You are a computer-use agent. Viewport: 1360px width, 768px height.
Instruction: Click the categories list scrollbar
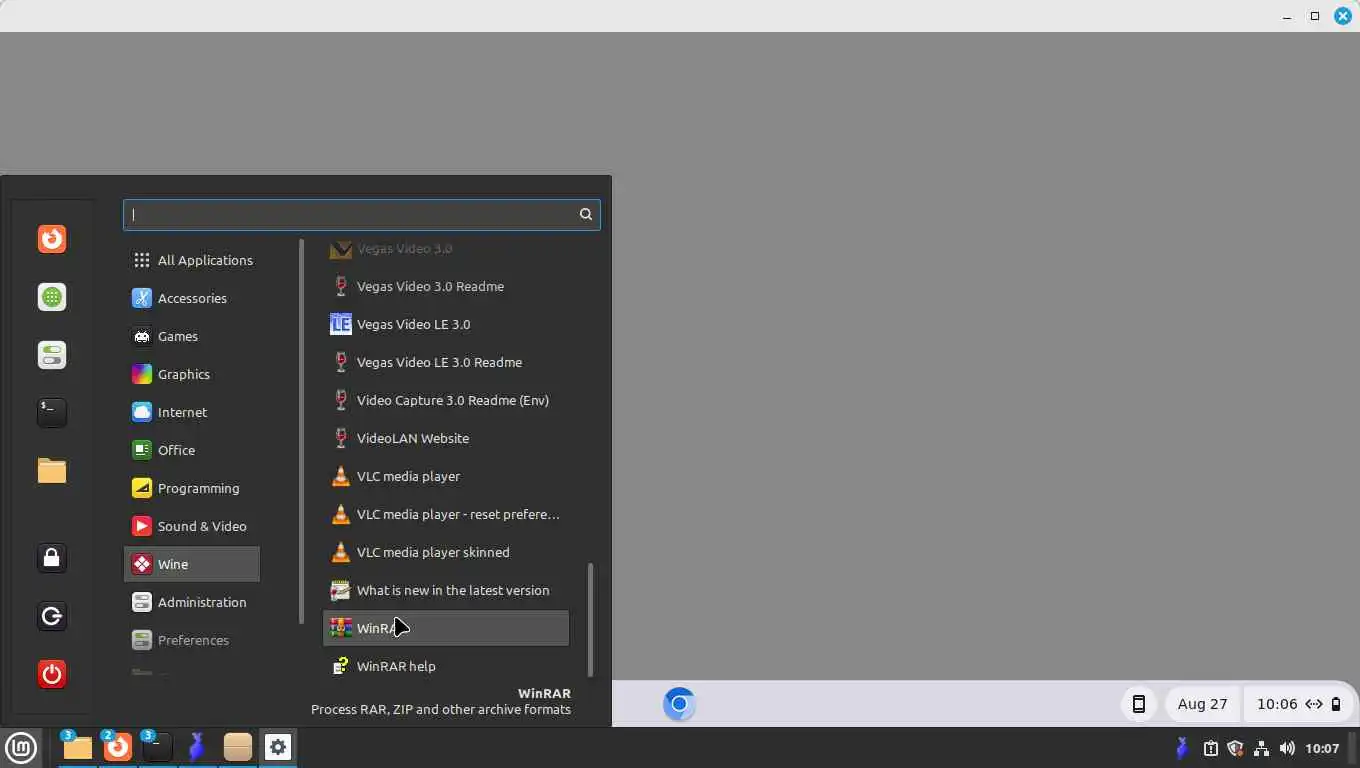301,432
